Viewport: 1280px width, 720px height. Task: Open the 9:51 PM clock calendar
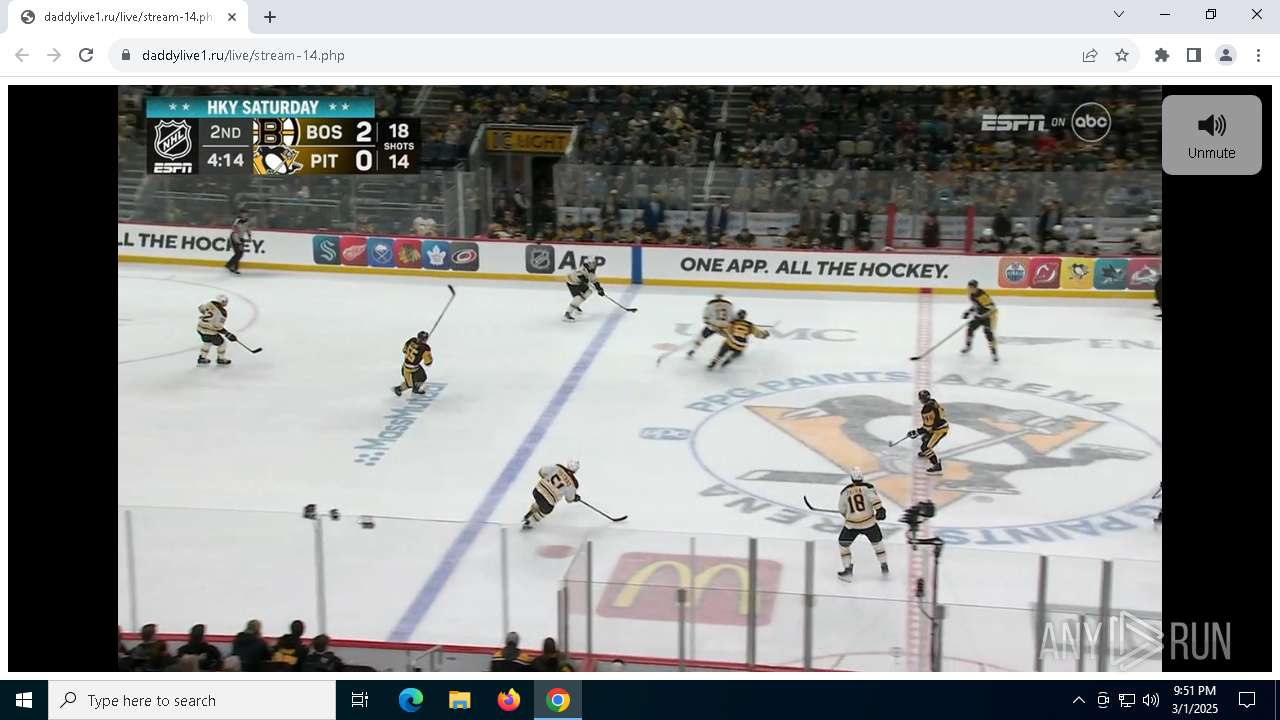(x=1194, y=700)
